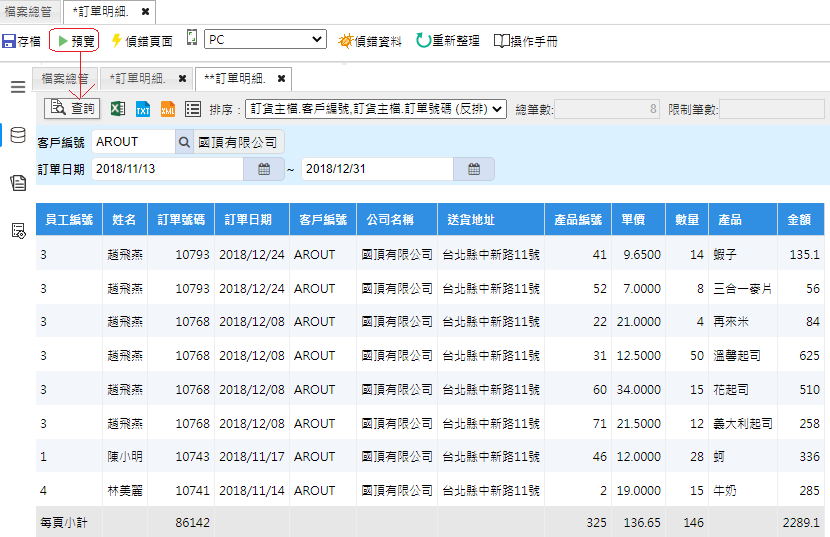
Task: Click order date 2018/11/14 cell
Action: pyautogui.click(x=252, y=491)
